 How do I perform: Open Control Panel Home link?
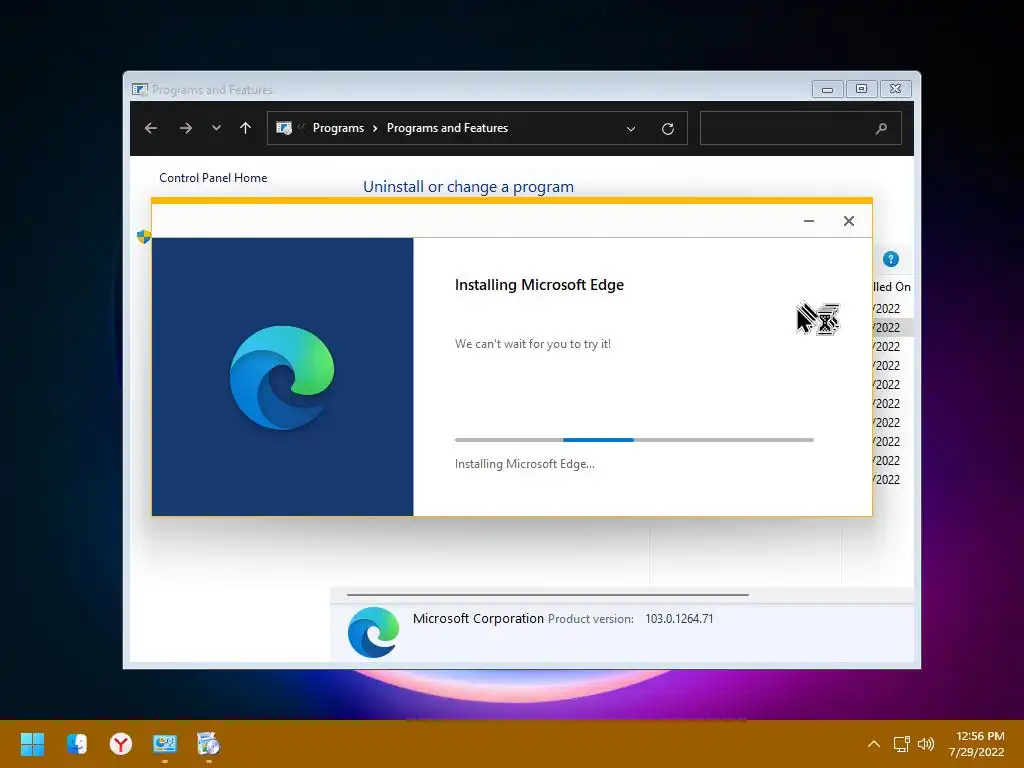[213, 178]
